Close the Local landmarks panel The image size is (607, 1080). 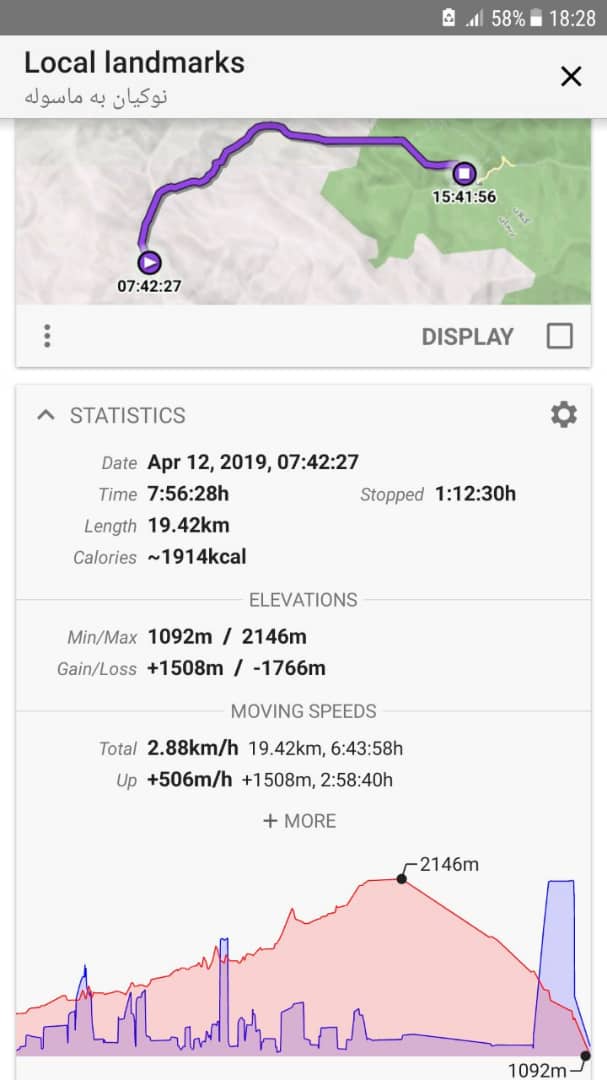coord(571,76)
